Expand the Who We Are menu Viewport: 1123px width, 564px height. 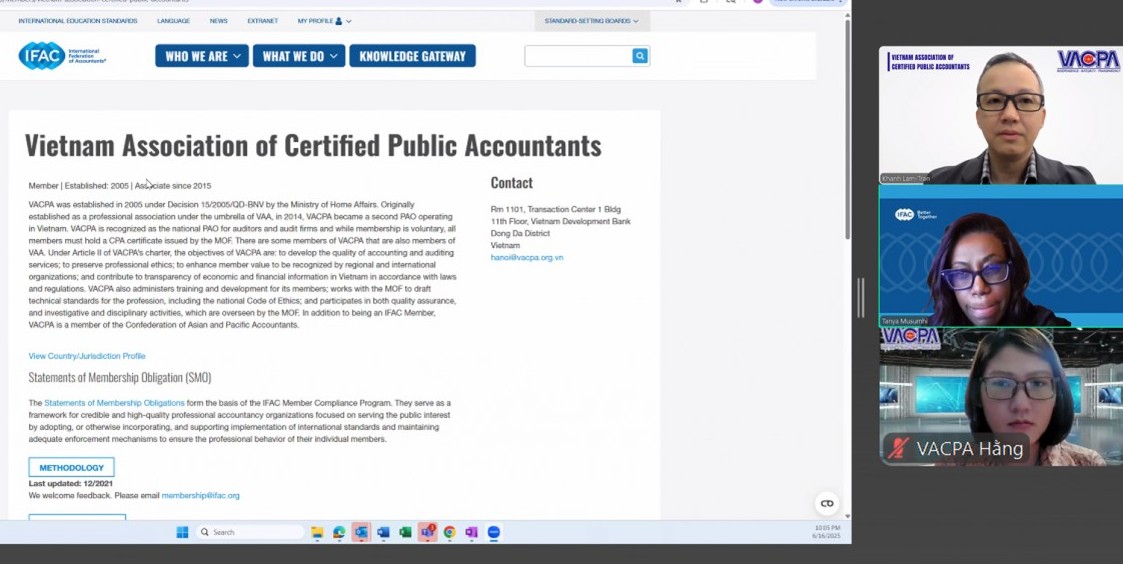click(x=202, y=56)
